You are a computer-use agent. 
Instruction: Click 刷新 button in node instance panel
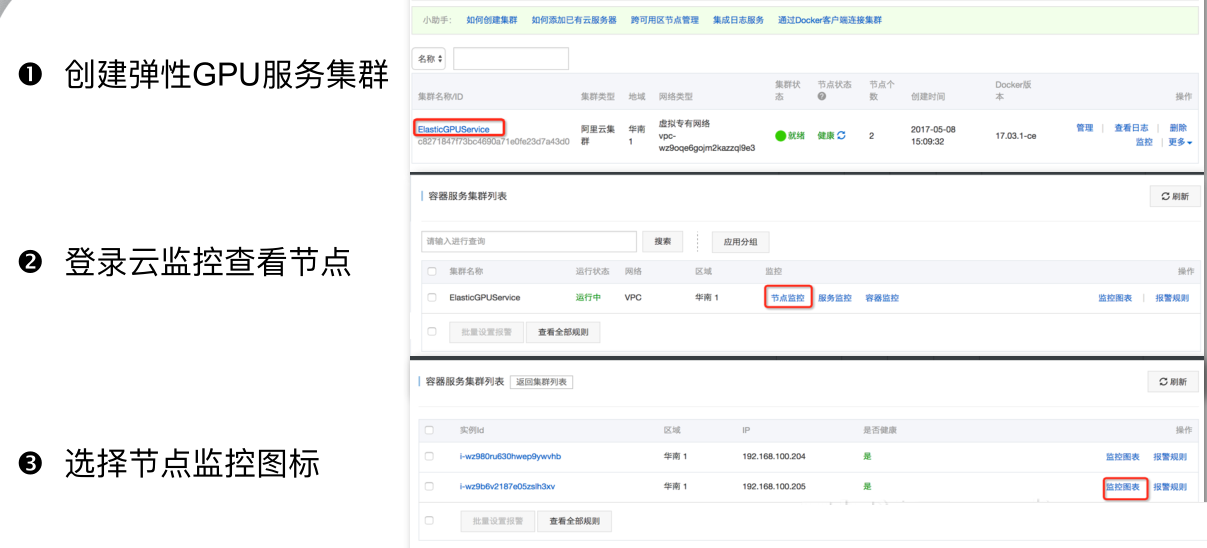point(1173,382)
